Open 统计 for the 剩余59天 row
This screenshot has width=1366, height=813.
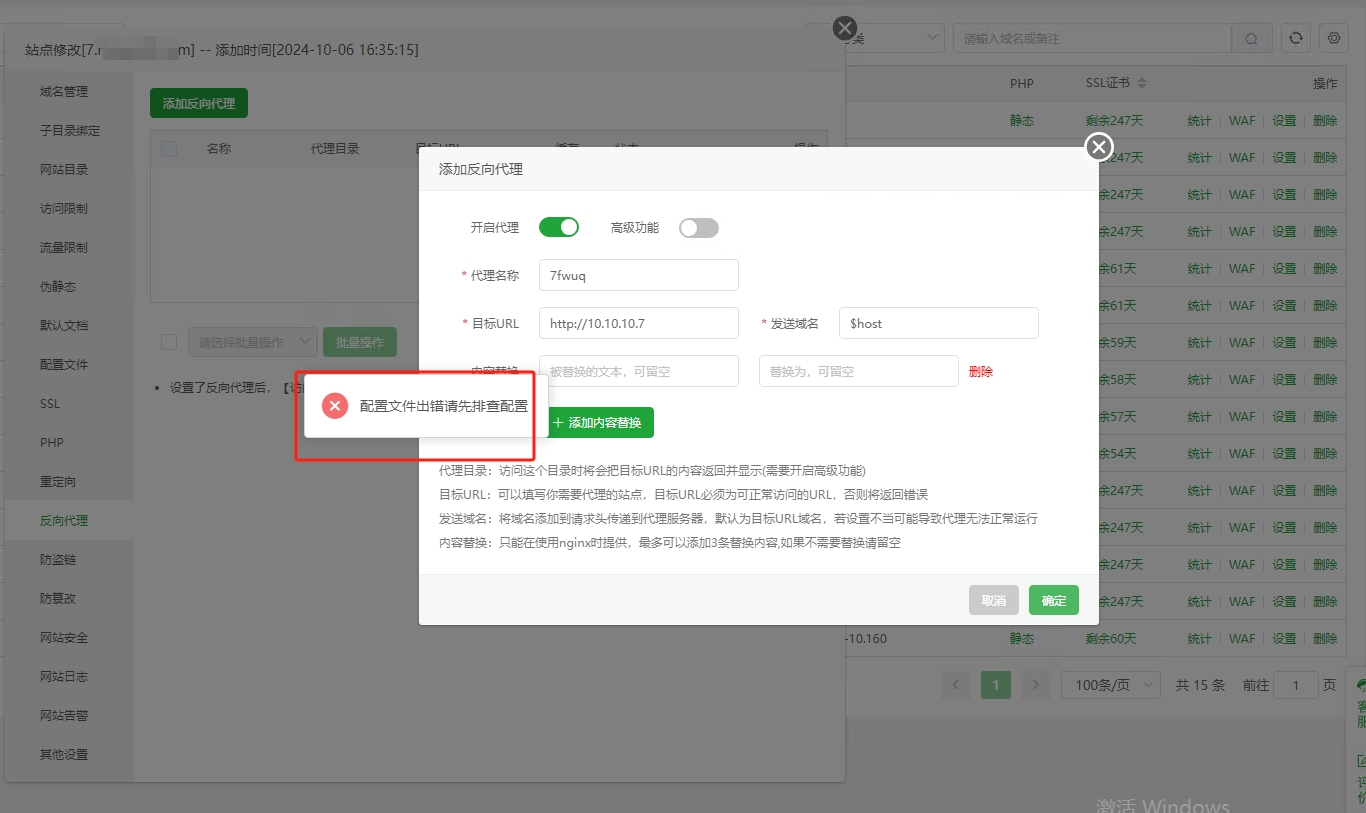click(1199, 342)
